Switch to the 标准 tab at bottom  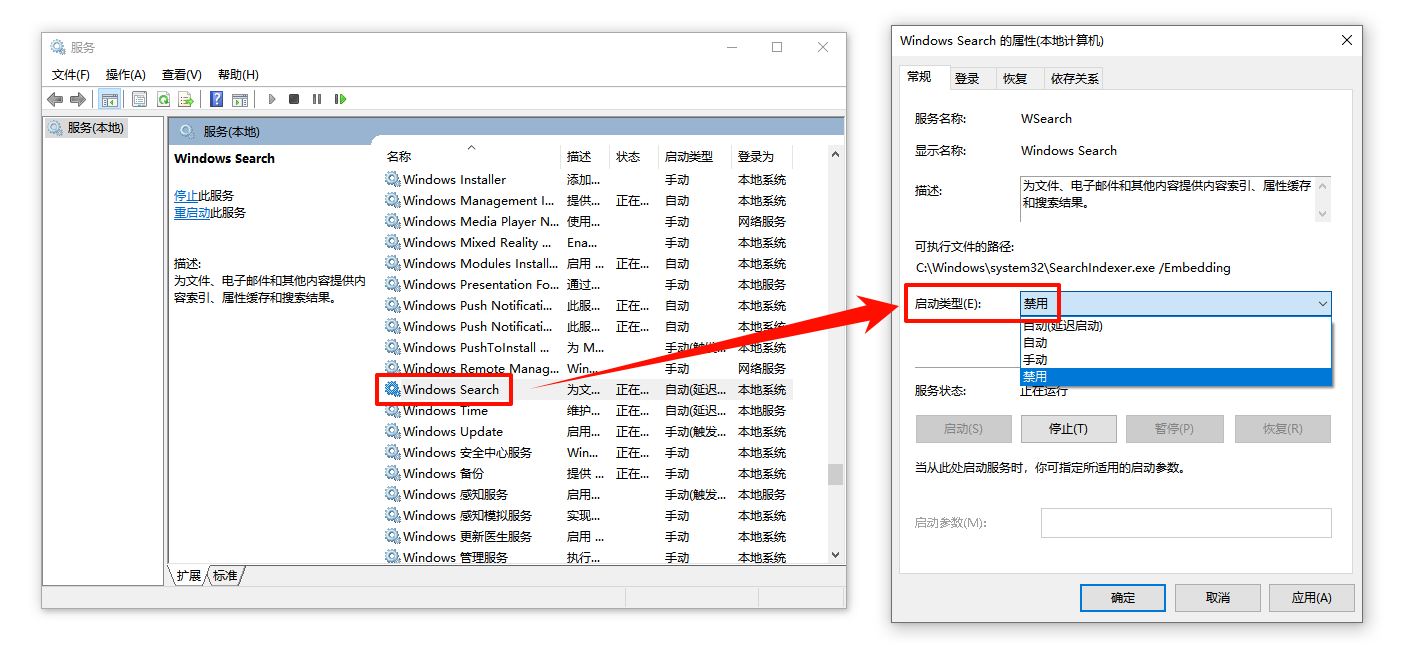[x=225, y=576]
